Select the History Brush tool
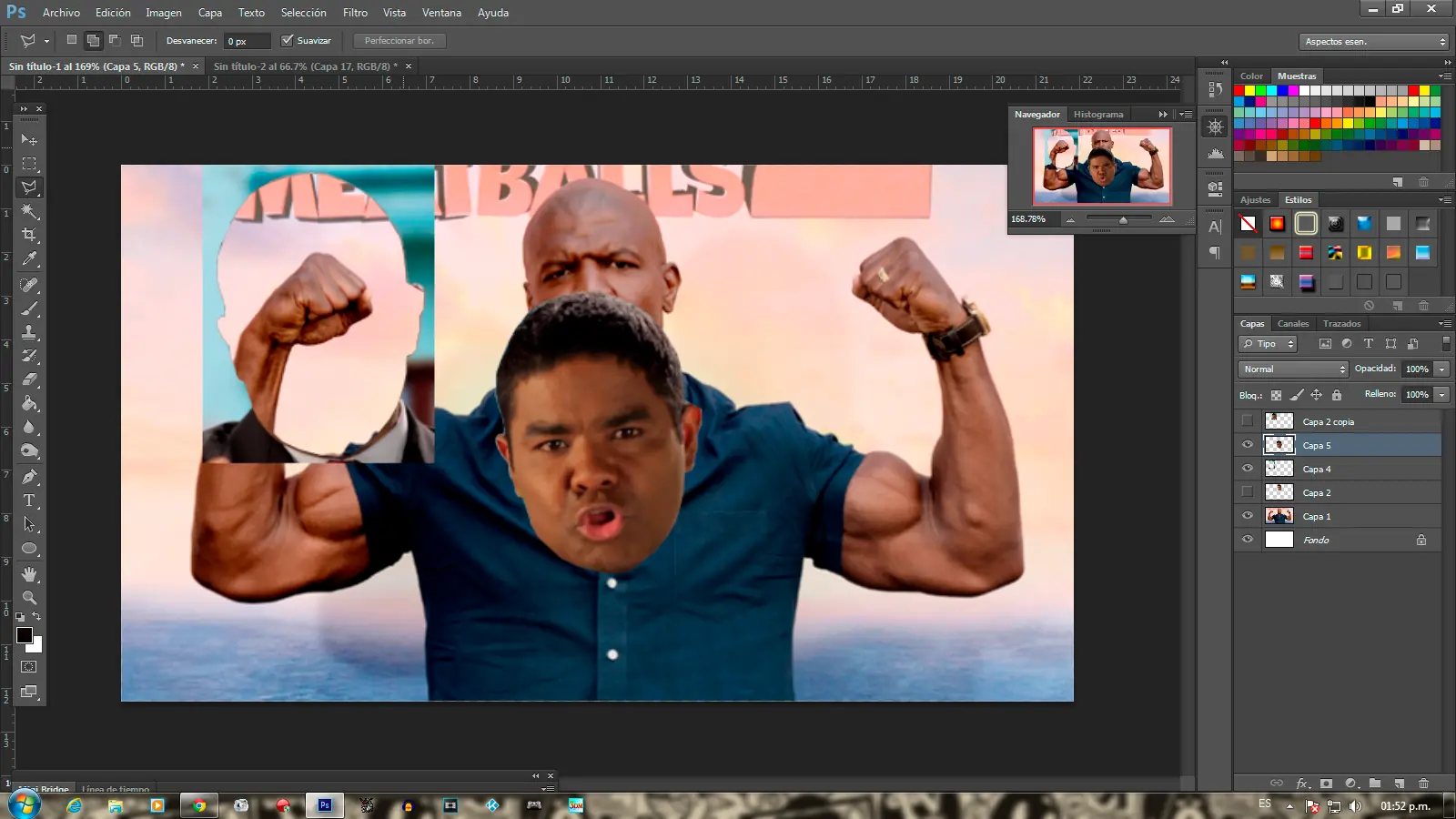 [x=29, y=356]
